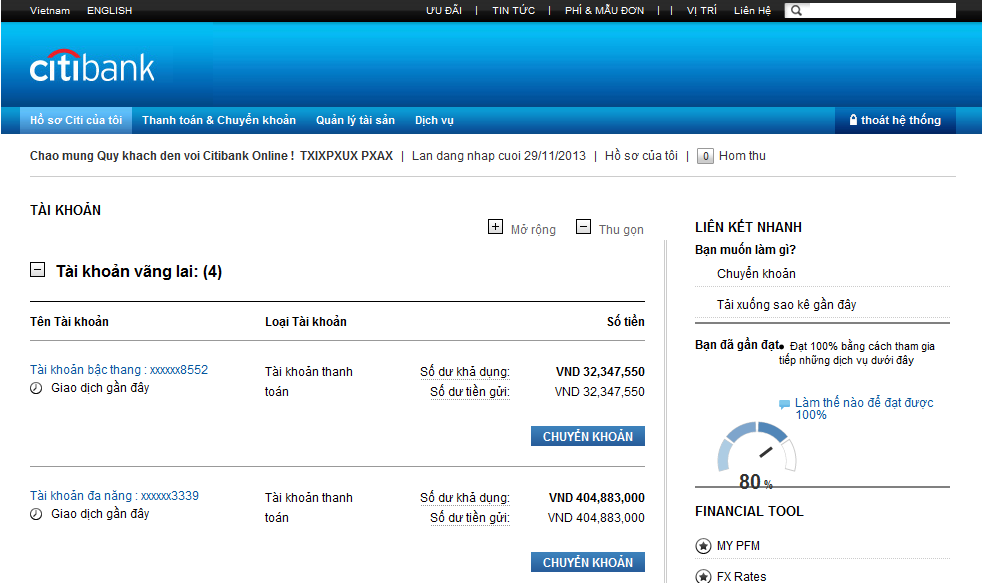Click the Vietnam country link
Image resolution: width=982 pixels, height=585 pixels.
click(50, 11)
